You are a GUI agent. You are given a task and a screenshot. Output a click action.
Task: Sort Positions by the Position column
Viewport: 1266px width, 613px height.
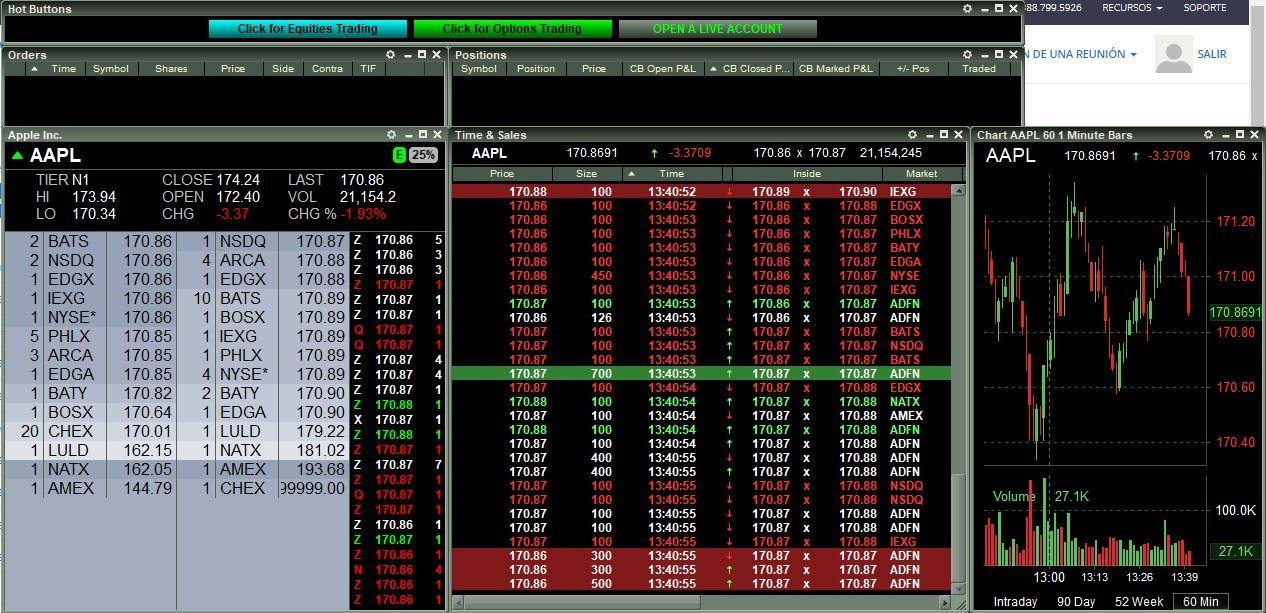536,69
